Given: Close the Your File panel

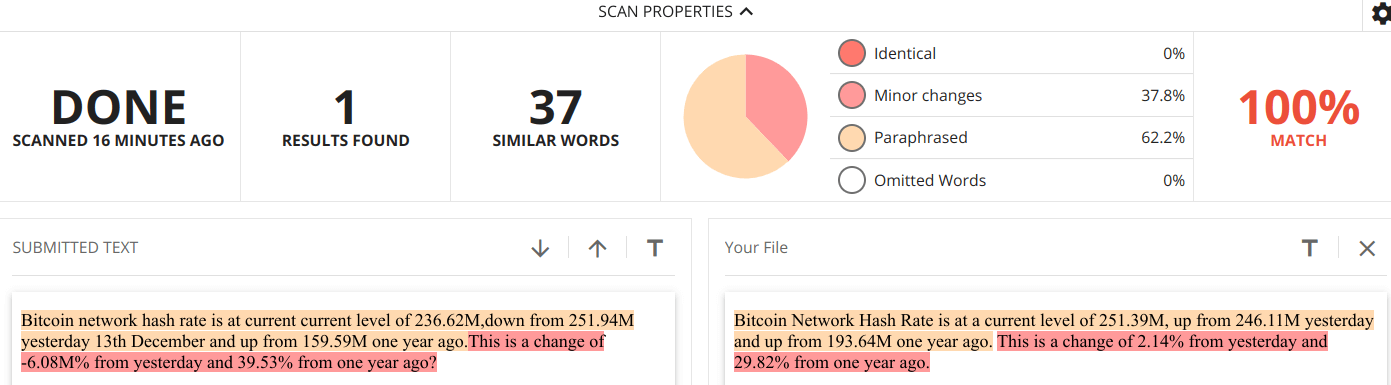Looking at the screenshot, I should coord(1367,248).
